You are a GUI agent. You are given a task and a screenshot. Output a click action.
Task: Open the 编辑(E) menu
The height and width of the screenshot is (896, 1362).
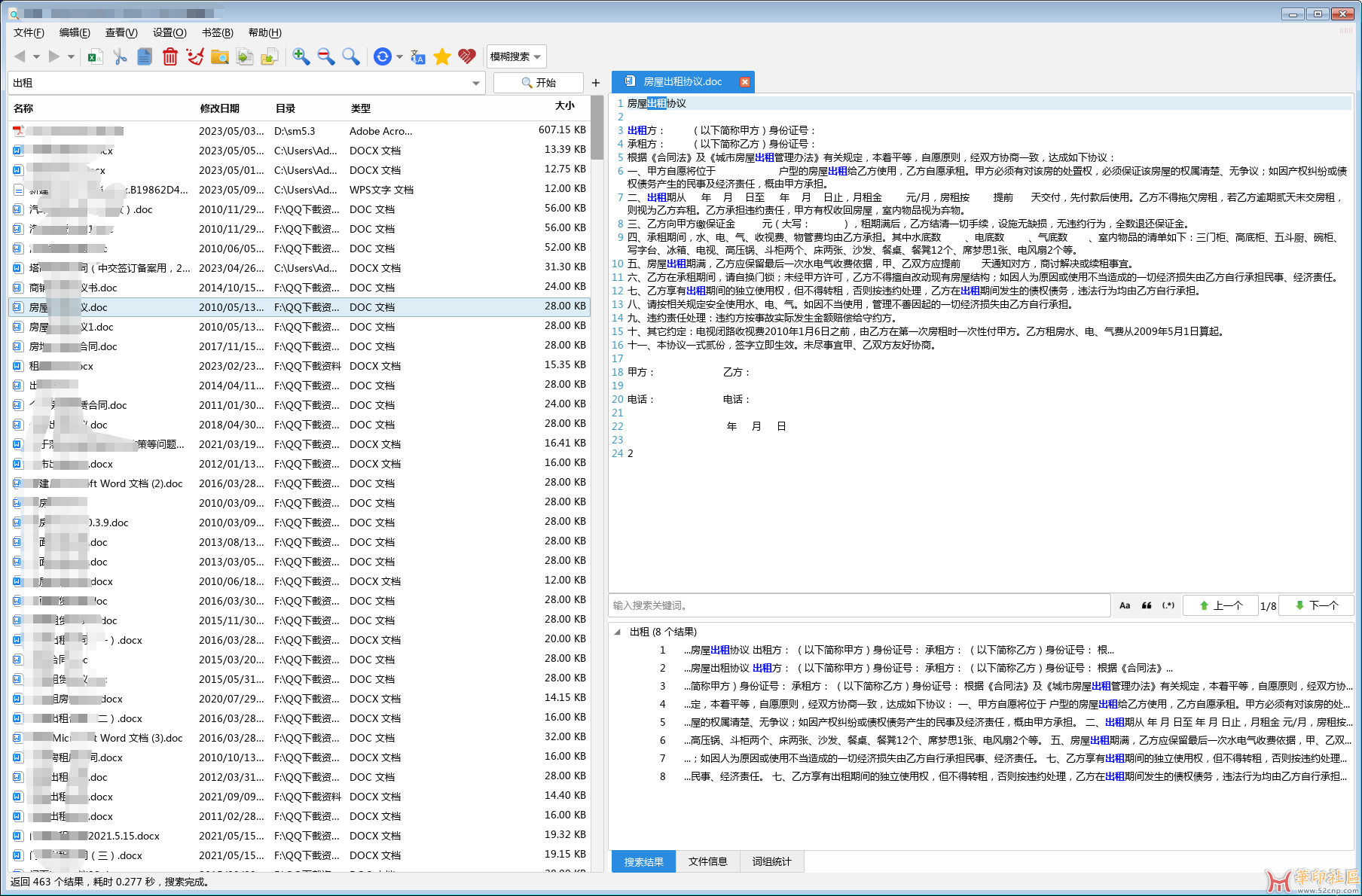pyautogui.click(x=75, y=32)
